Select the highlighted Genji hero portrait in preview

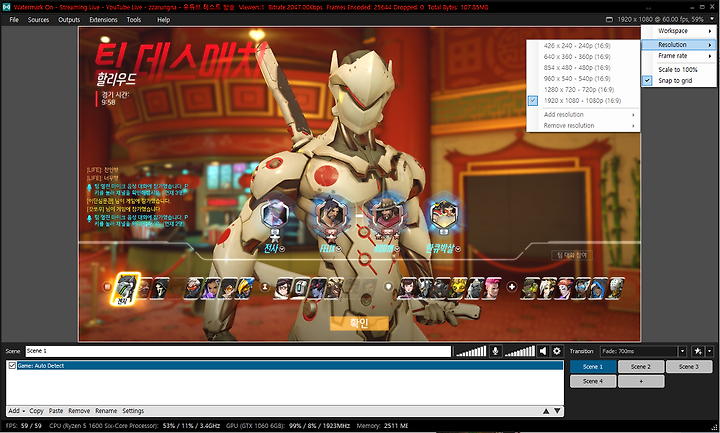tap(124, 289)
